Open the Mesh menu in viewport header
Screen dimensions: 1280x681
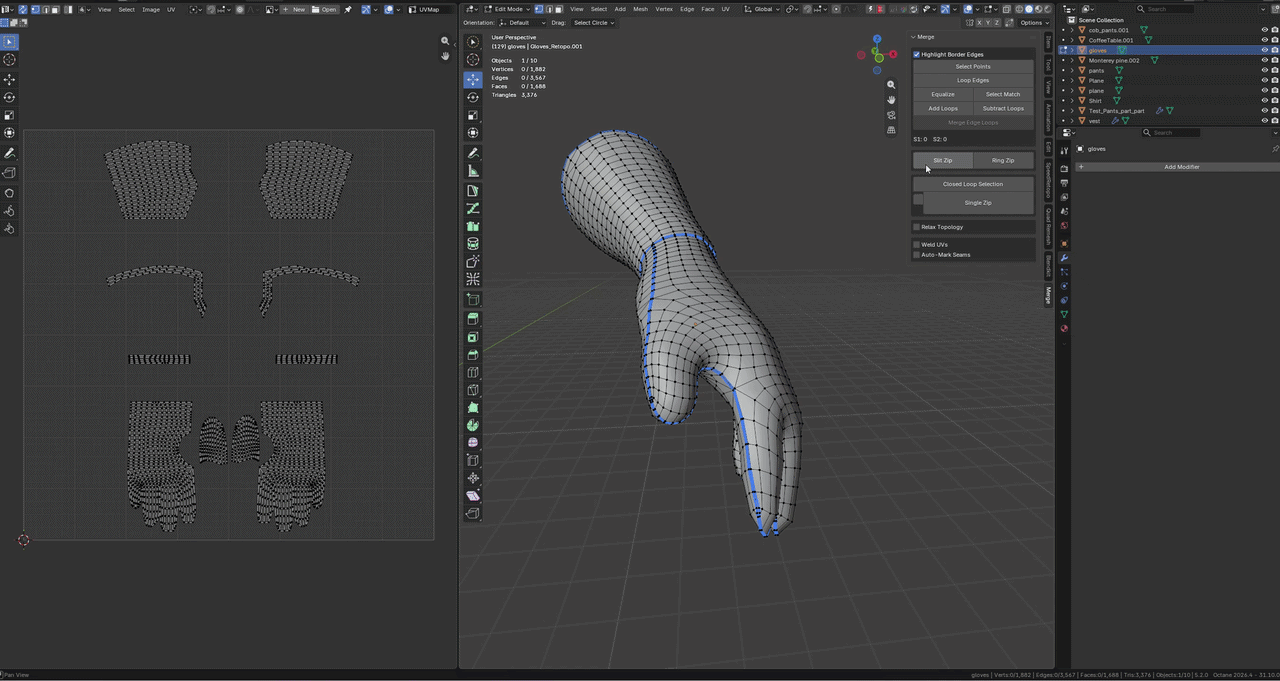(x=640, y=9)
